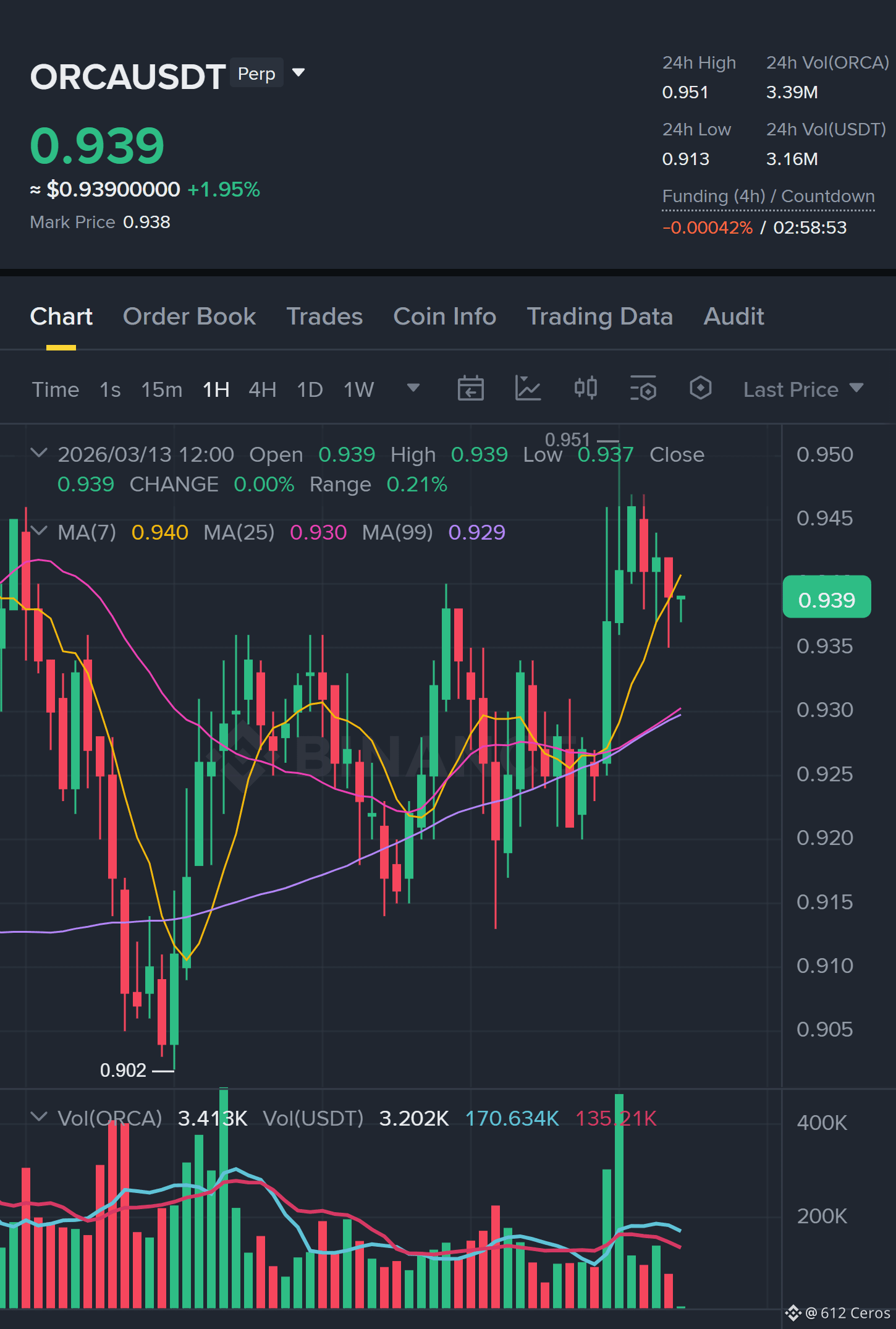Open the chart indicators line icon

528,389
